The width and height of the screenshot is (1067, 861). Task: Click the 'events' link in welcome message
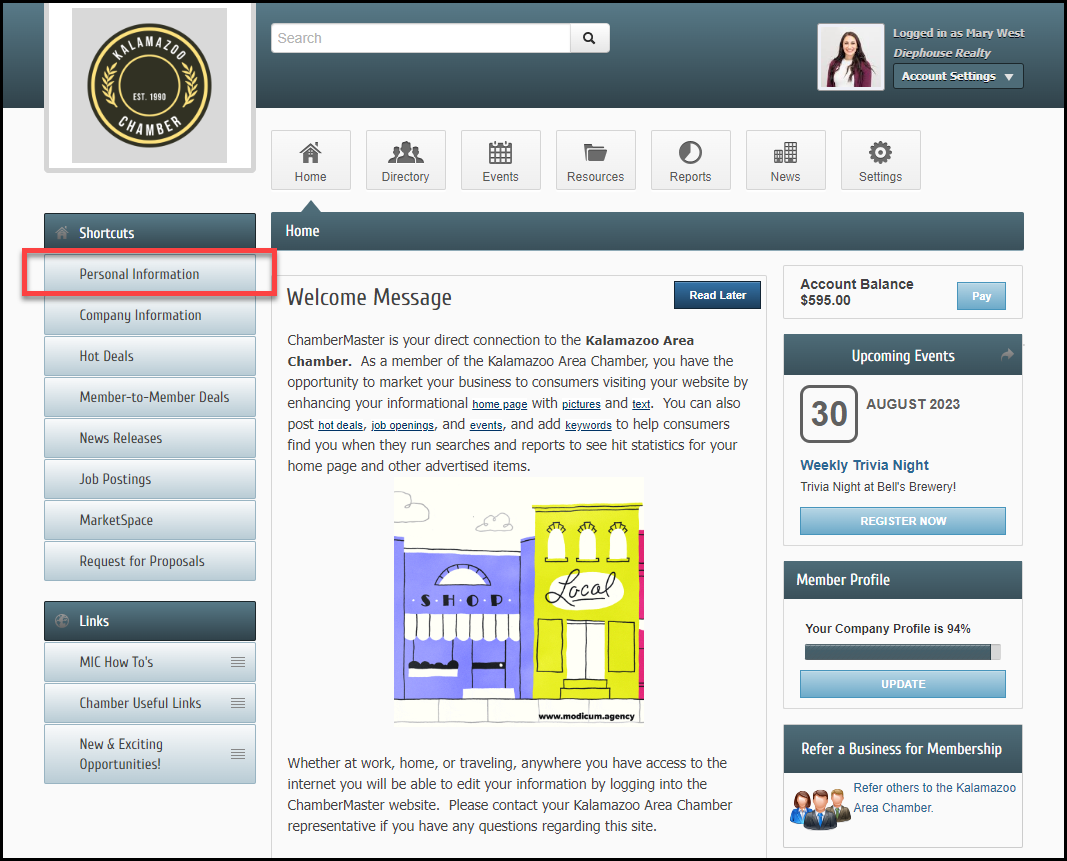pos(486,425)
